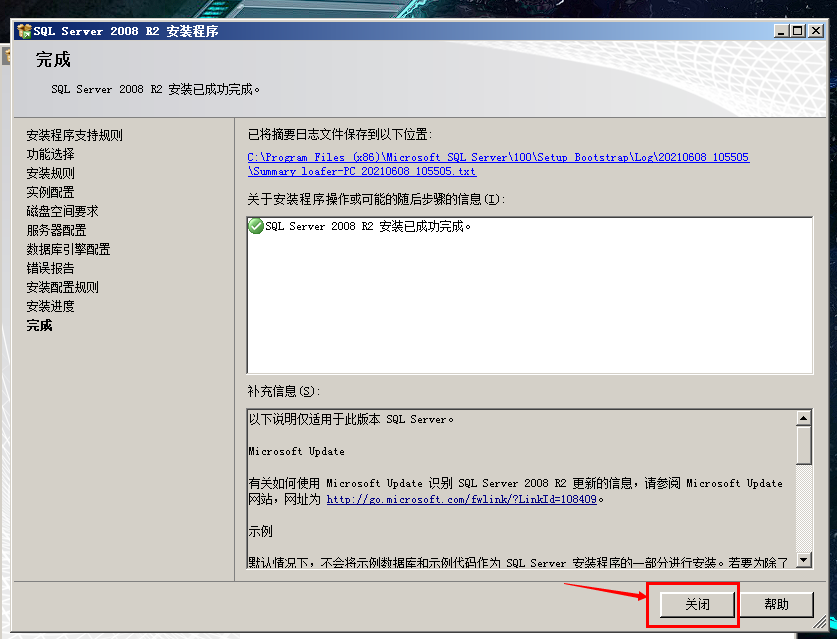Click the 补充信息(S) label

pos(283,391)
